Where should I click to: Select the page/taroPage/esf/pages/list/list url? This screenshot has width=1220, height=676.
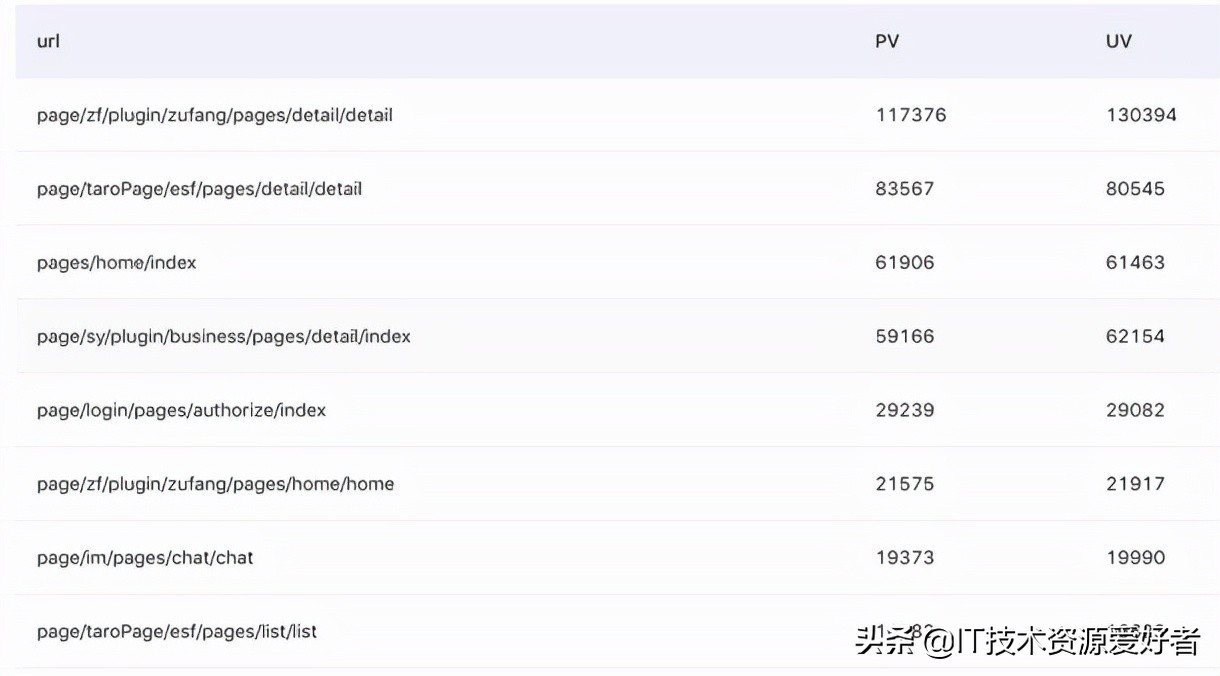(x=177, y=632)
